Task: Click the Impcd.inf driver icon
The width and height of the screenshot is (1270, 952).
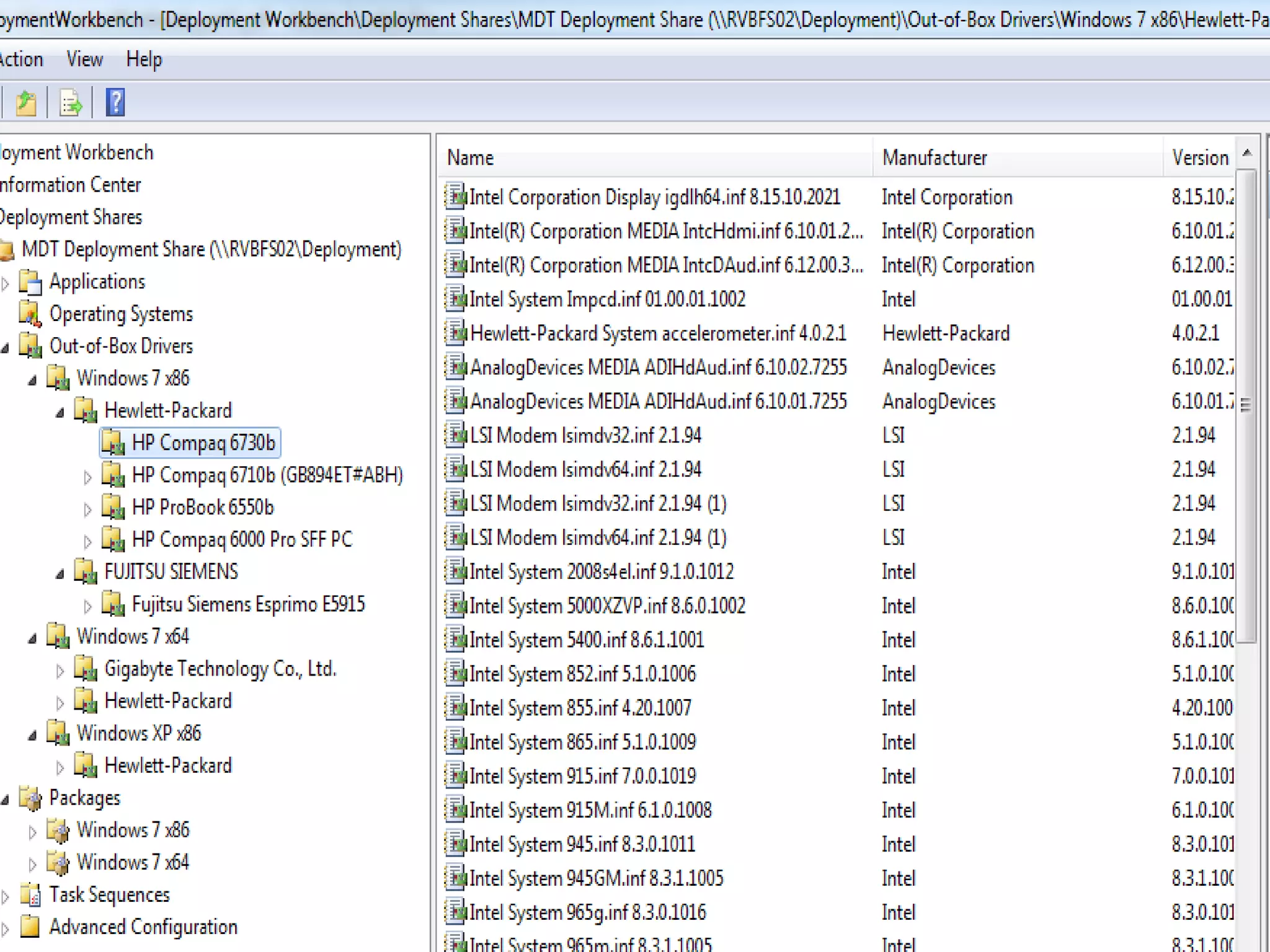Action: pyautogui.click(x=456, y=299)
